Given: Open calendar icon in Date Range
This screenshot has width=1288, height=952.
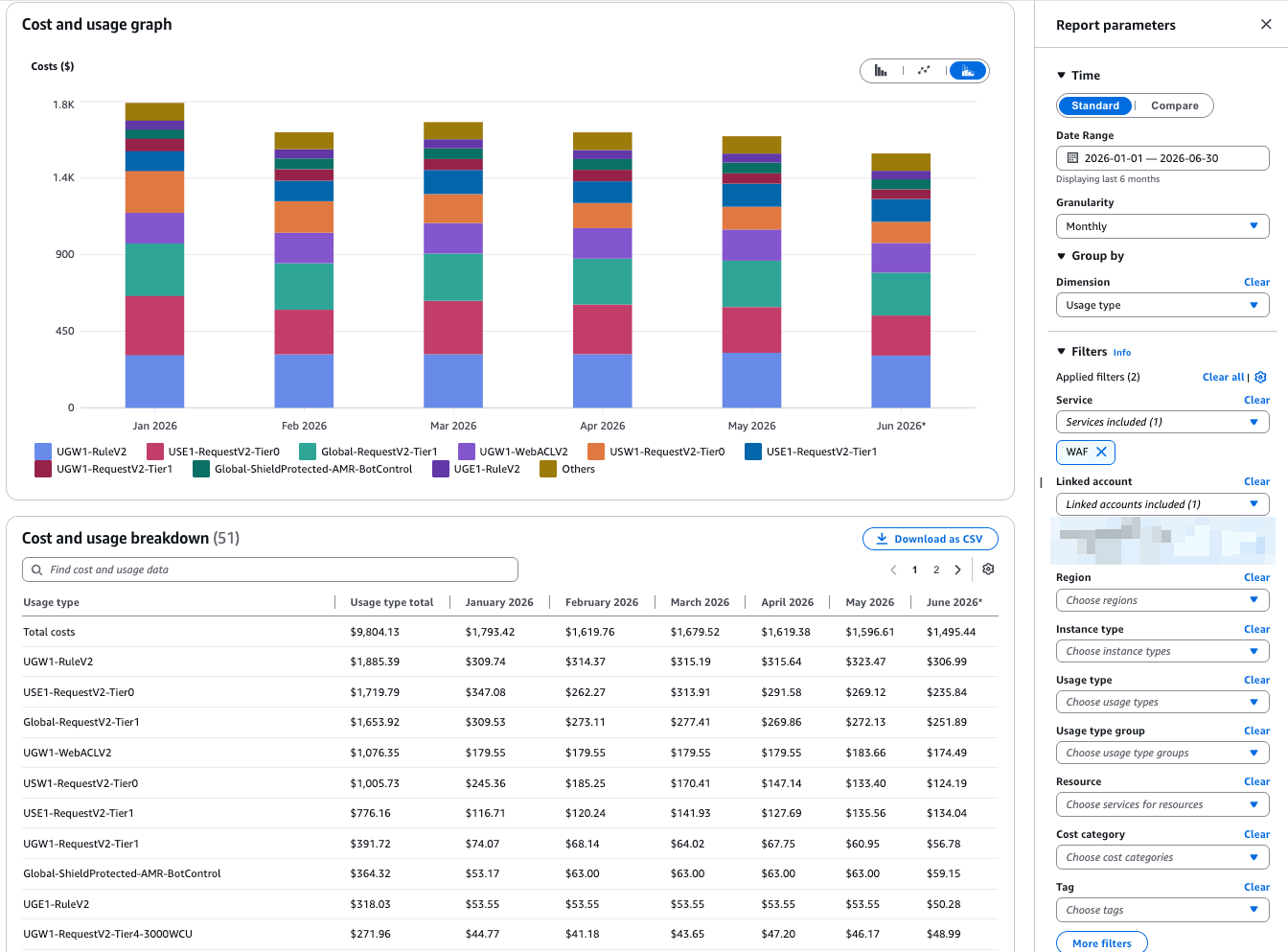Looking at the screenshot, I should click(1073, 158).
